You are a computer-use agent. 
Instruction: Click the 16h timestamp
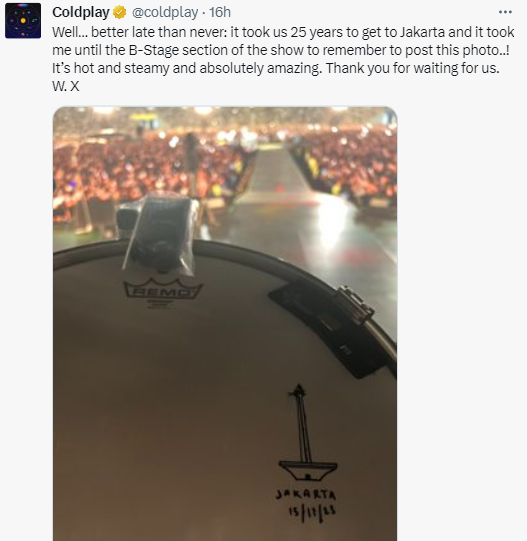coord(220,12)
